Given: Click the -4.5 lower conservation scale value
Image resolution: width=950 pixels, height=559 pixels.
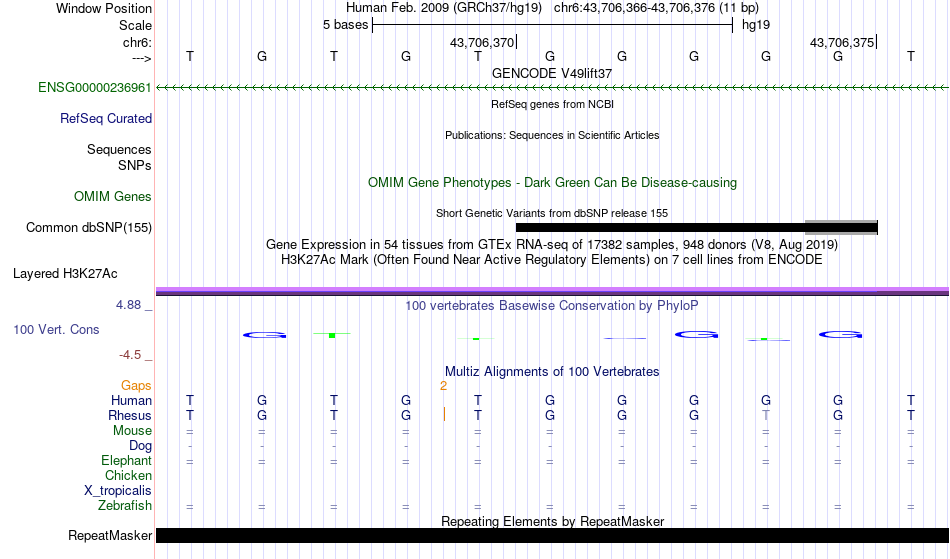Looking at the screenshot, I should click(x=130, y=355).
